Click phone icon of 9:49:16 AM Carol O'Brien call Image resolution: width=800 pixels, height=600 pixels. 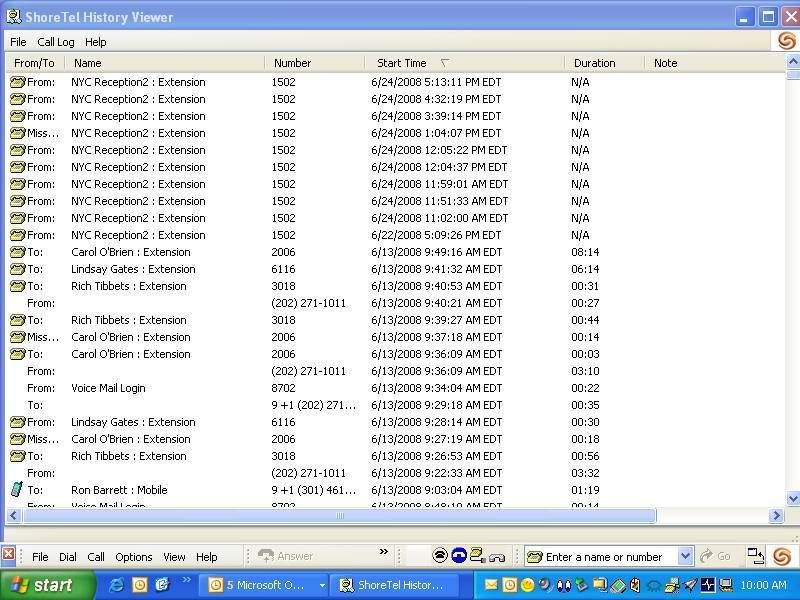[x=17, y=252]
